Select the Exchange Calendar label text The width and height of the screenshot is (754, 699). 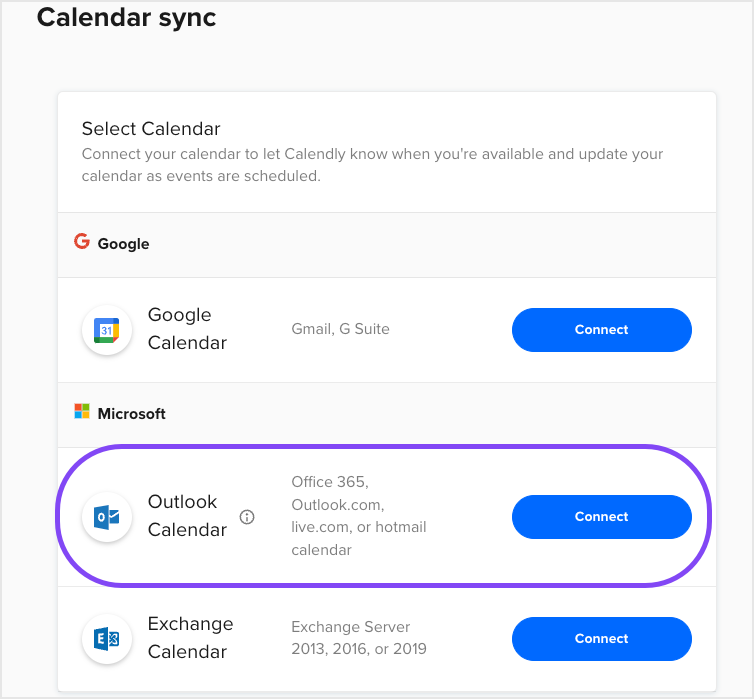190,638
